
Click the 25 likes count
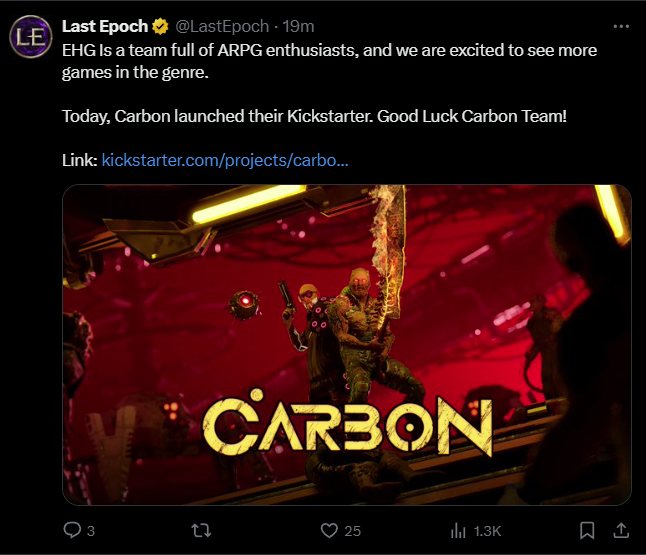[352, 531]
